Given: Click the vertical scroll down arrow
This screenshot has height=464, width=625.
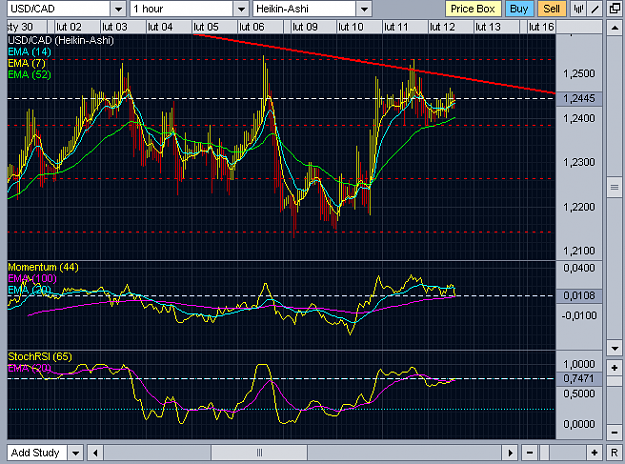Looking at the screenshot, I should pyautogui.click(x=614, y=348).
